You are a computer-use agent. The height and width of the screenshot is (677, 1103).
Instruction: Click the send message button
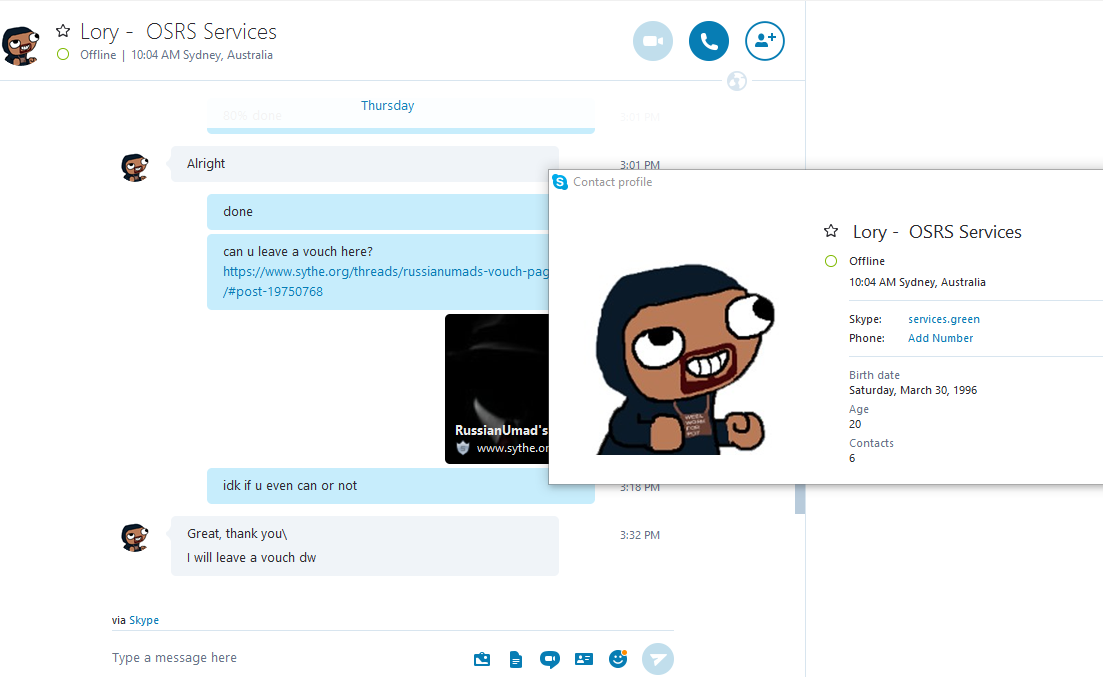(658, 659)
